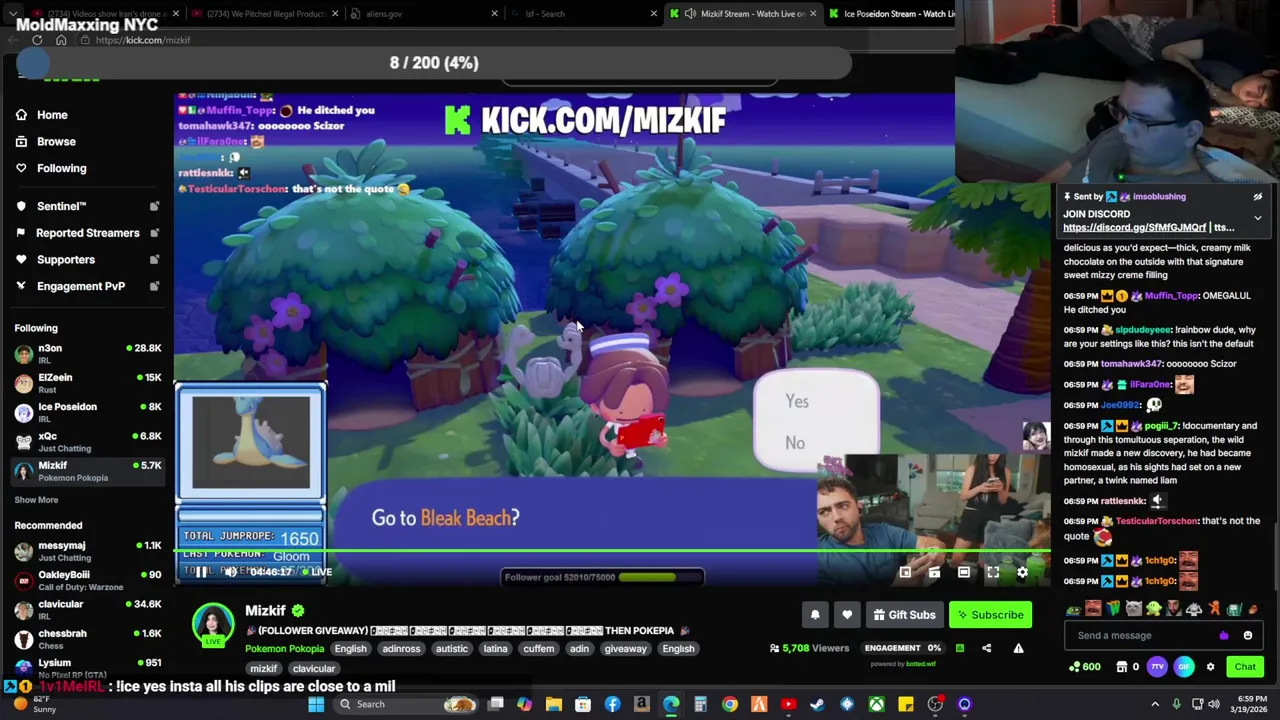The height and width of the screenshot is (720, 1280).
Task: Open the green engagement stats icon
Action: tap(959, 648)
